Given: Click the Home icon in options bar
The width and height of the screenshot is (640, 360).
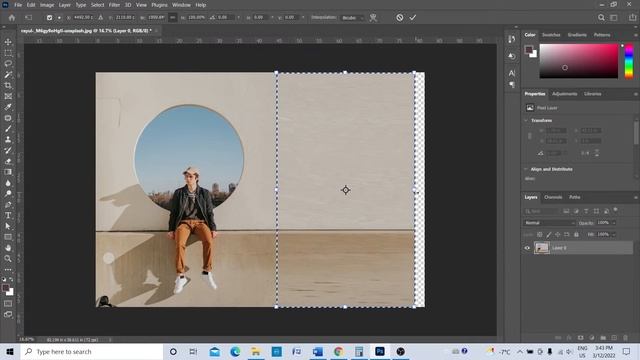Looking at the screenshot, I should 11,18.
